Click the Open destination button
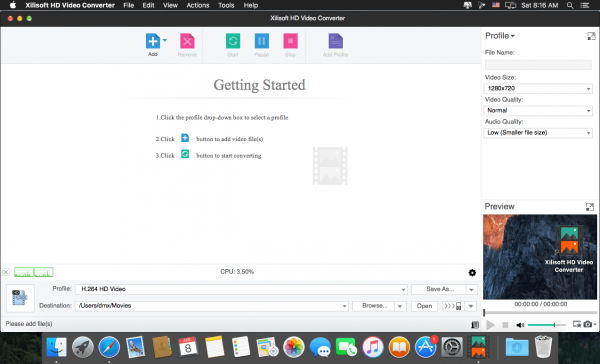The image size is (600, 364). [424, 306]
